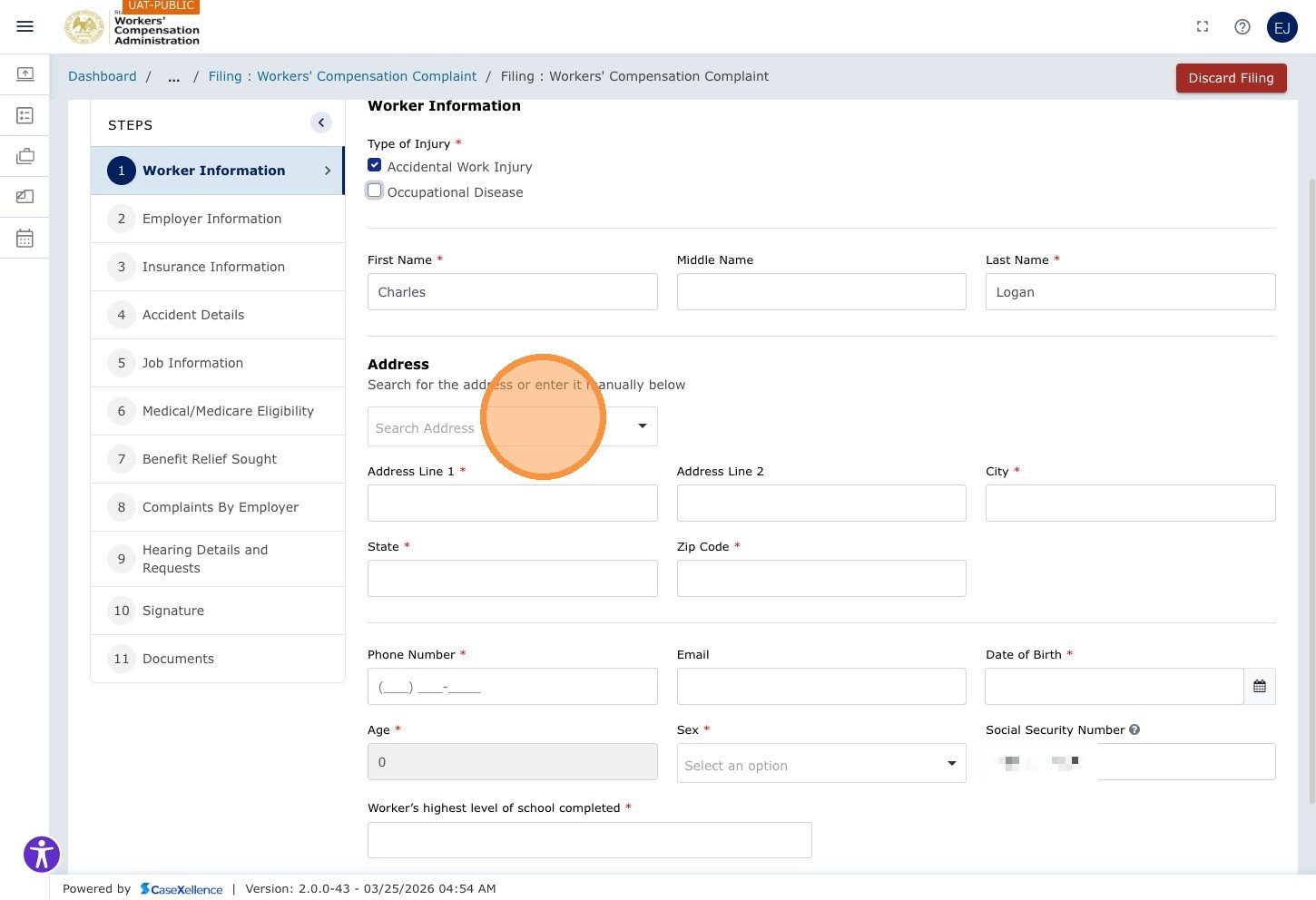Open the Date of Birth calendar picker

1260,687
